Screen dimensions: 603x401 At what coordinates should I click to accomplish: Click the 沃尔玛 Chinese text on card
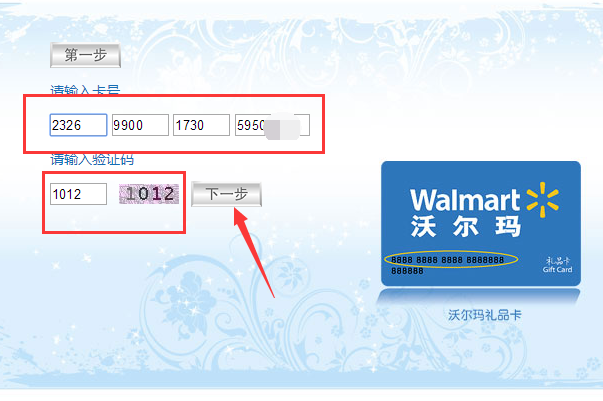(466, 226)
